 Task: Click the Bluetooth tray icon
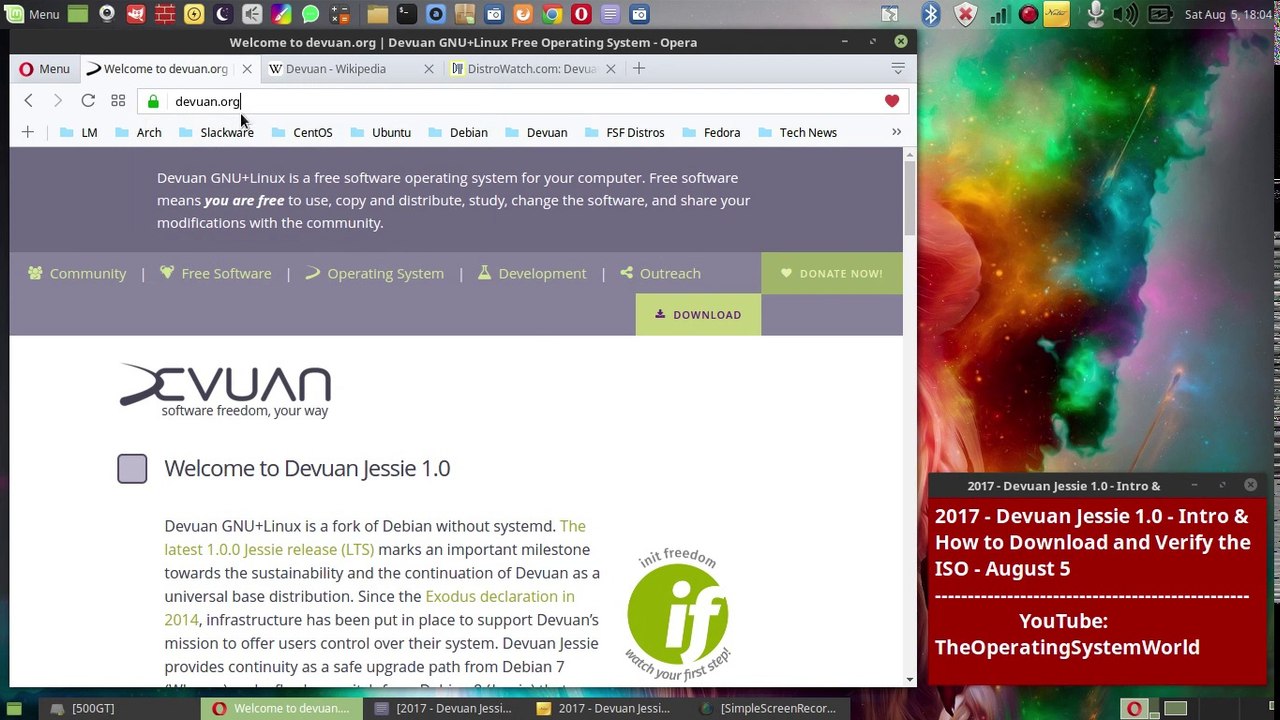[x=931, y=14]
